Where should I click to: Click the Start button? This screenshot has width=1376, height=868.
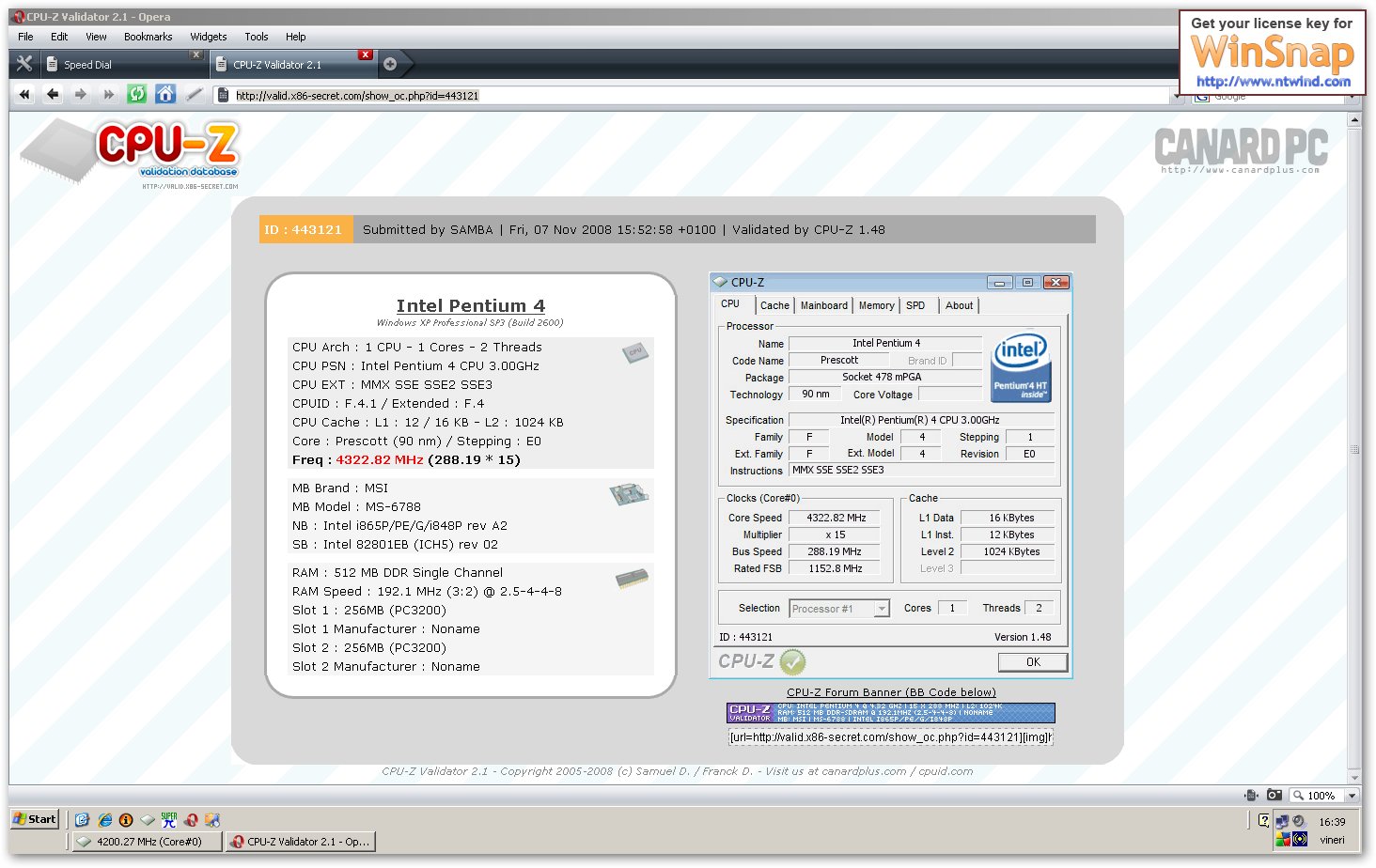click(35, 819)
